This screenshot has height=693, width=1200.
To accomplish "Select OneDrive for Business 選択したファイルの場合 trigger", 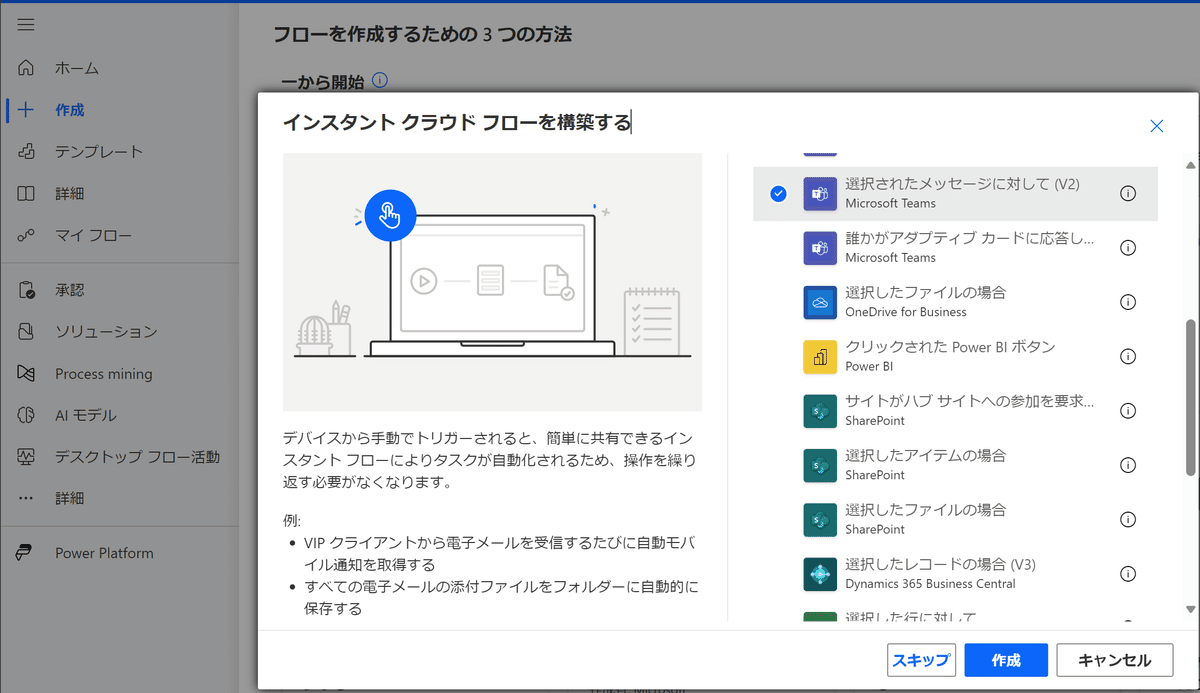I will [x=955, y=302].
